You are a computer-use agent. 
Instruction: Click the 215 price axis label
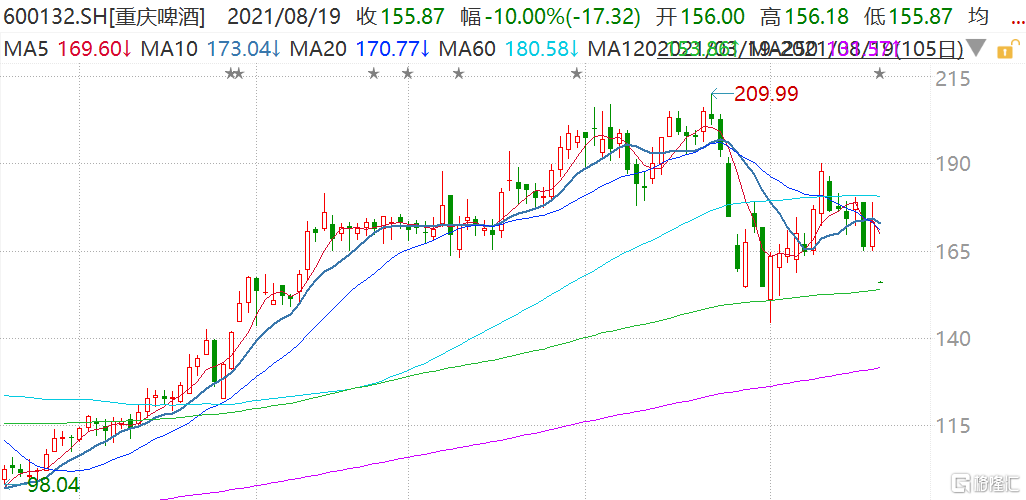click(952, 79)
